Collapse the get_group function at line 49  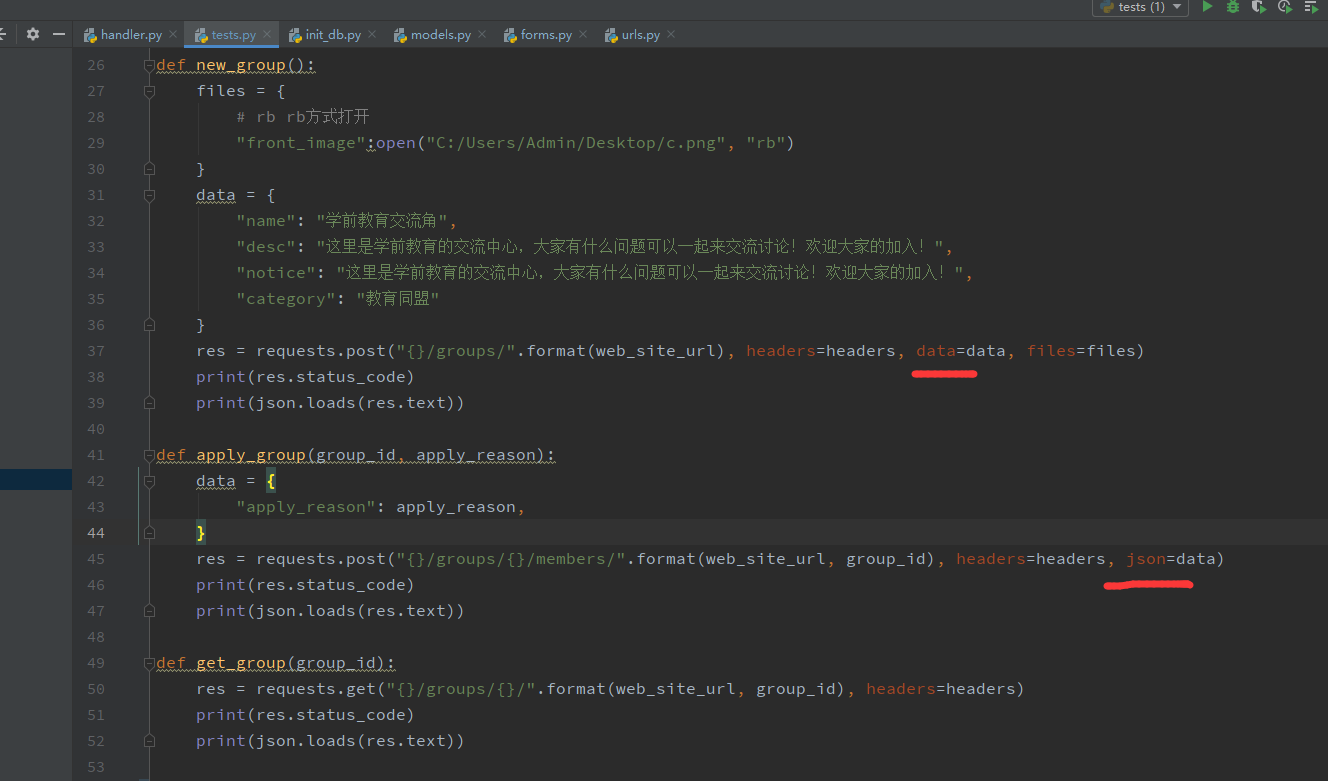(x=149, y=663)
